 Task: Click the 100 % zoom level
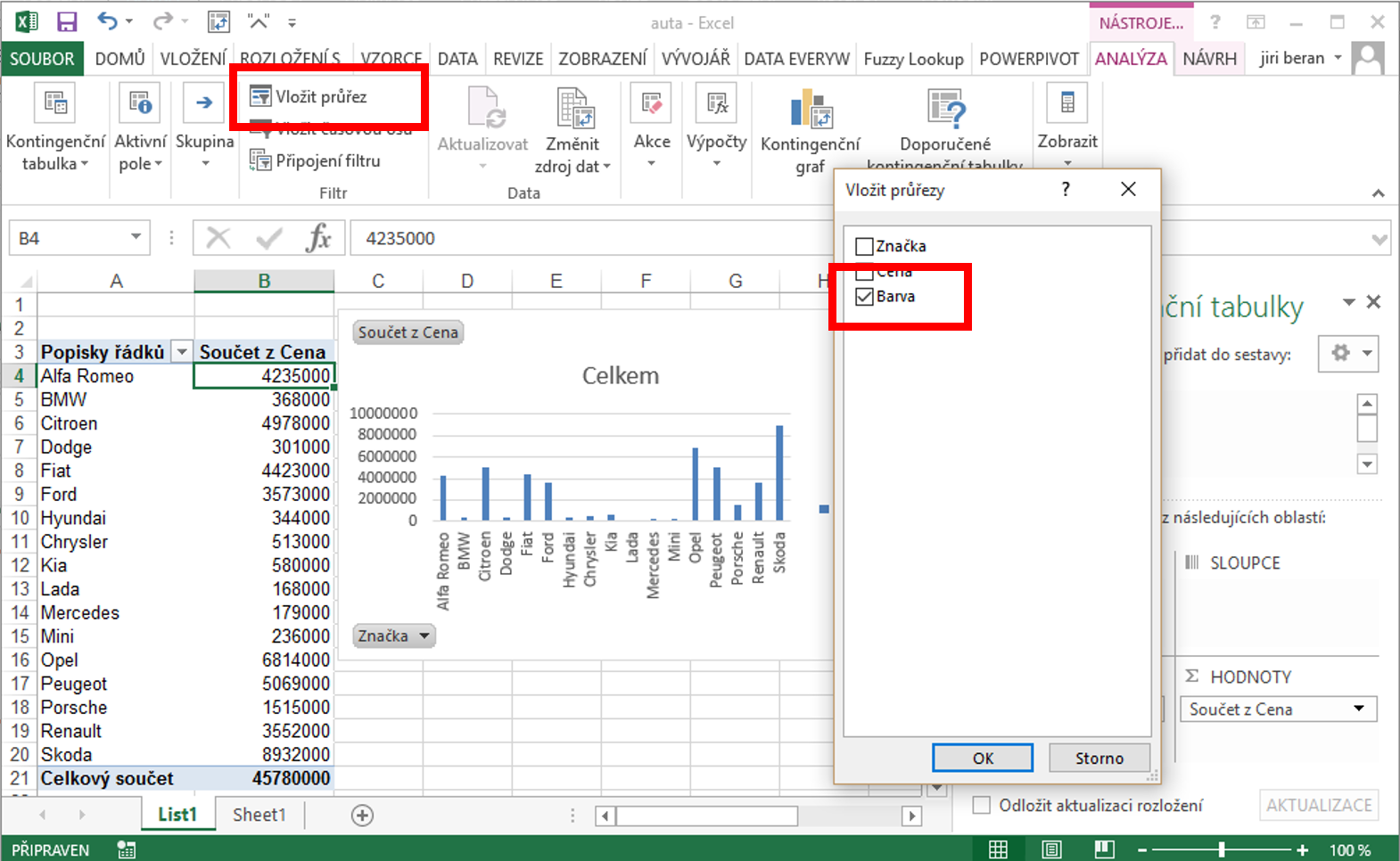[x=1349, y=850]
